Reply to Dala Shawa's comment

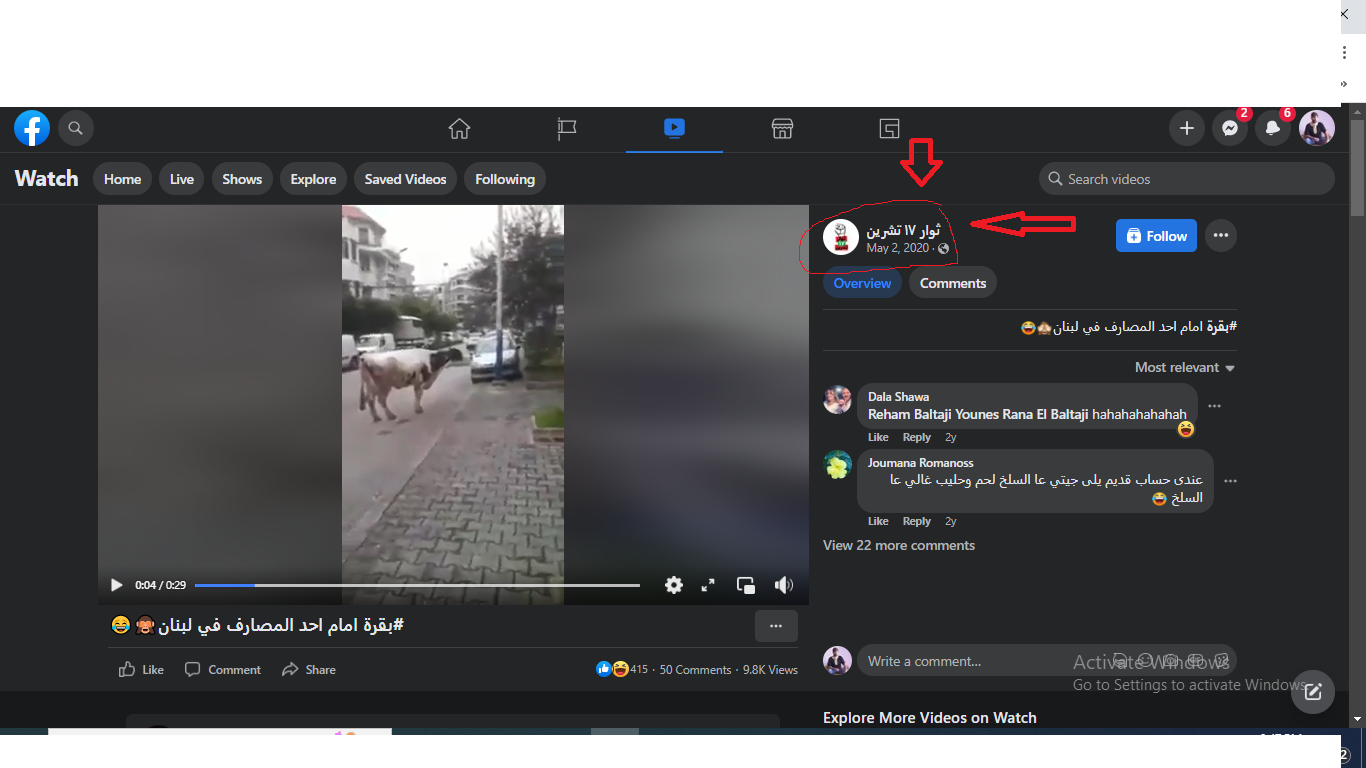coord(917,437)
